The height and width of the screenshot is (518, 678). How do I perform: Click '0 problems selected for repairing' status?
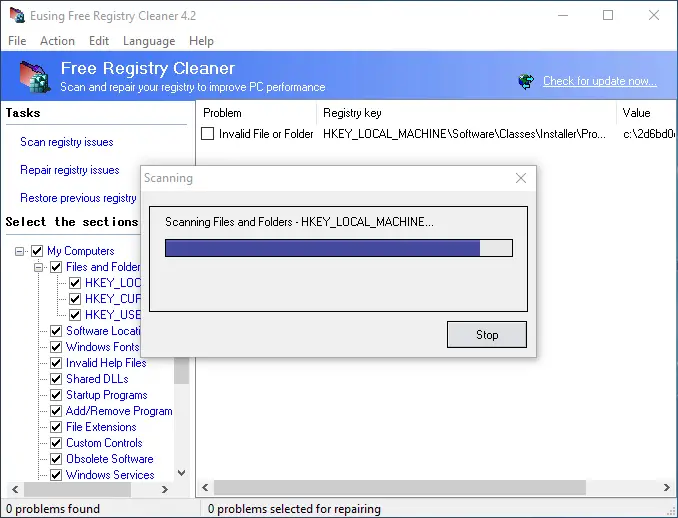pyautogui.click(x=294, y=509)
